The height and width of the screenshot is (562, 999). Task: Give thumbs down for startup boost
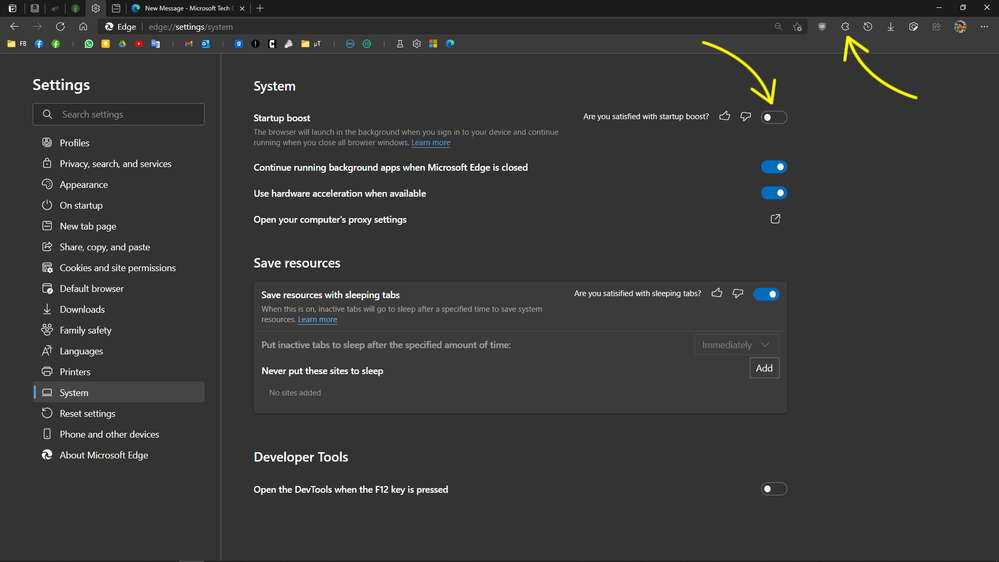(x=745, y=116)
